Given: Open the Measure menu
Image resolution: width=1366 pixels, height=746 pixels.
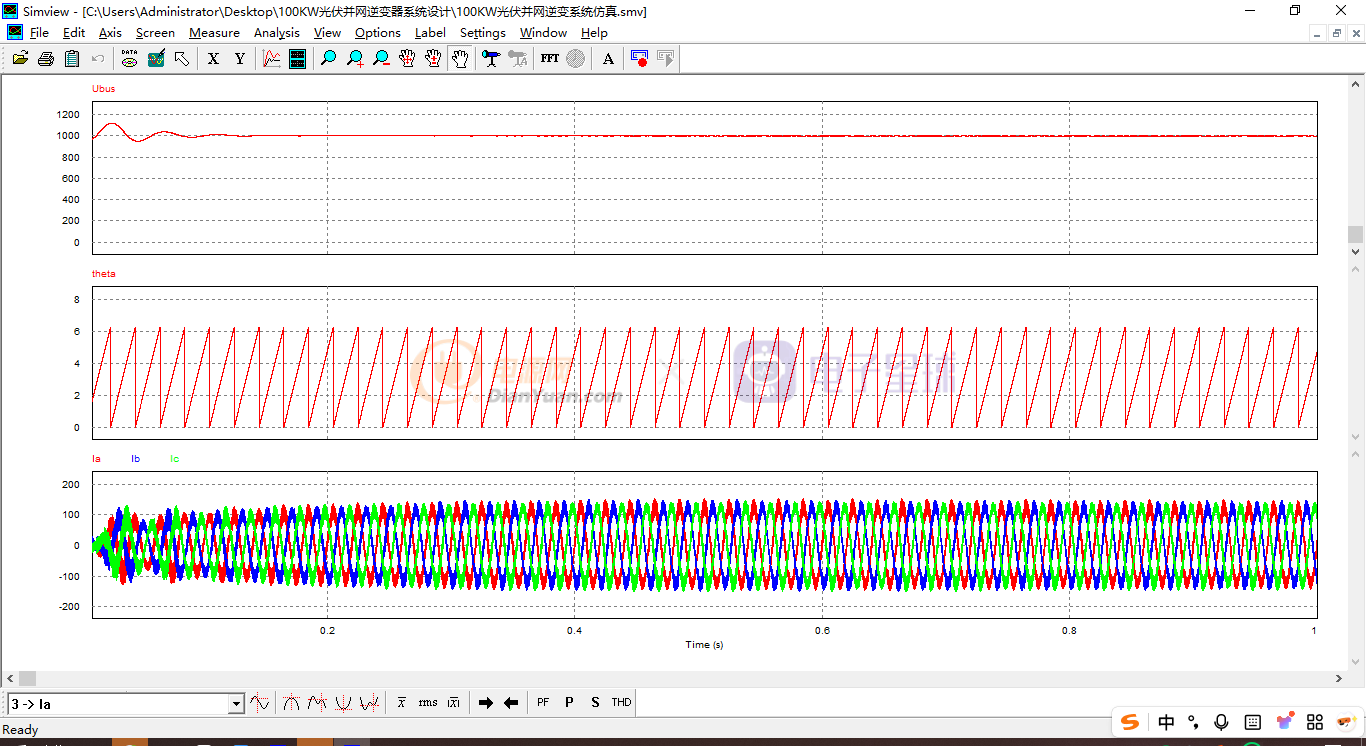Looking at the screenshot, I should click(x=214, y=33).
